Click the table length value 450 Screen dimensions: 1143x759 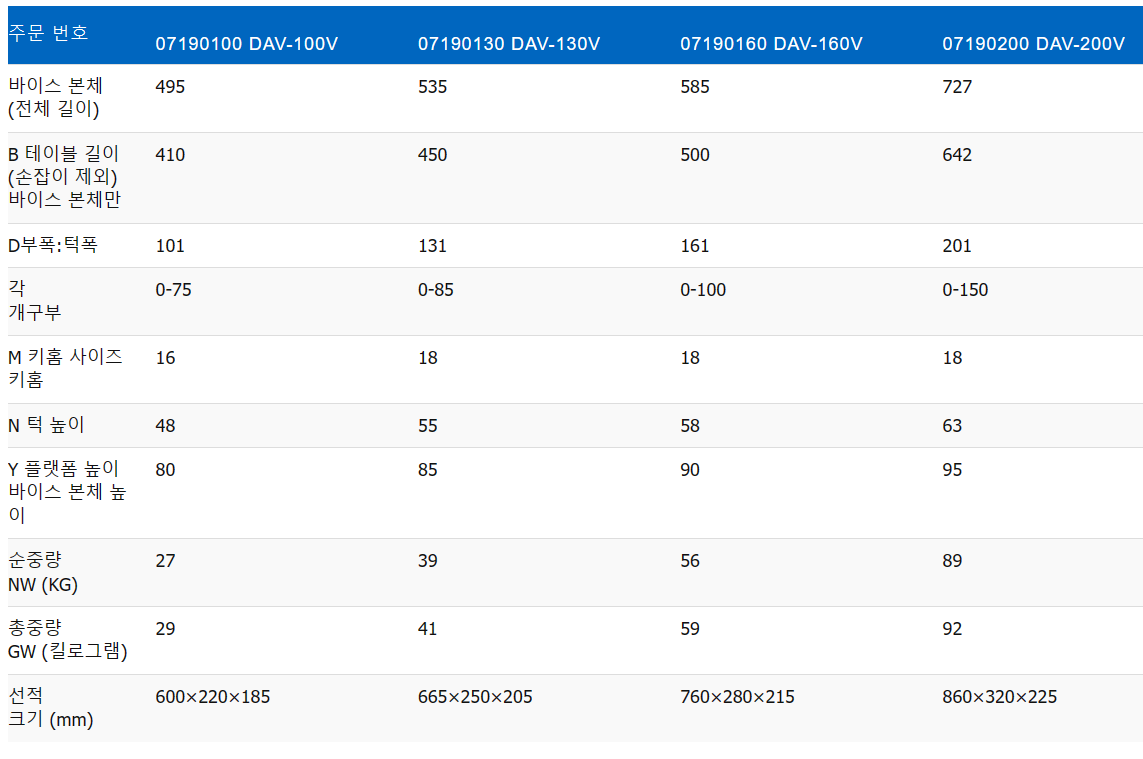point(432,155)
